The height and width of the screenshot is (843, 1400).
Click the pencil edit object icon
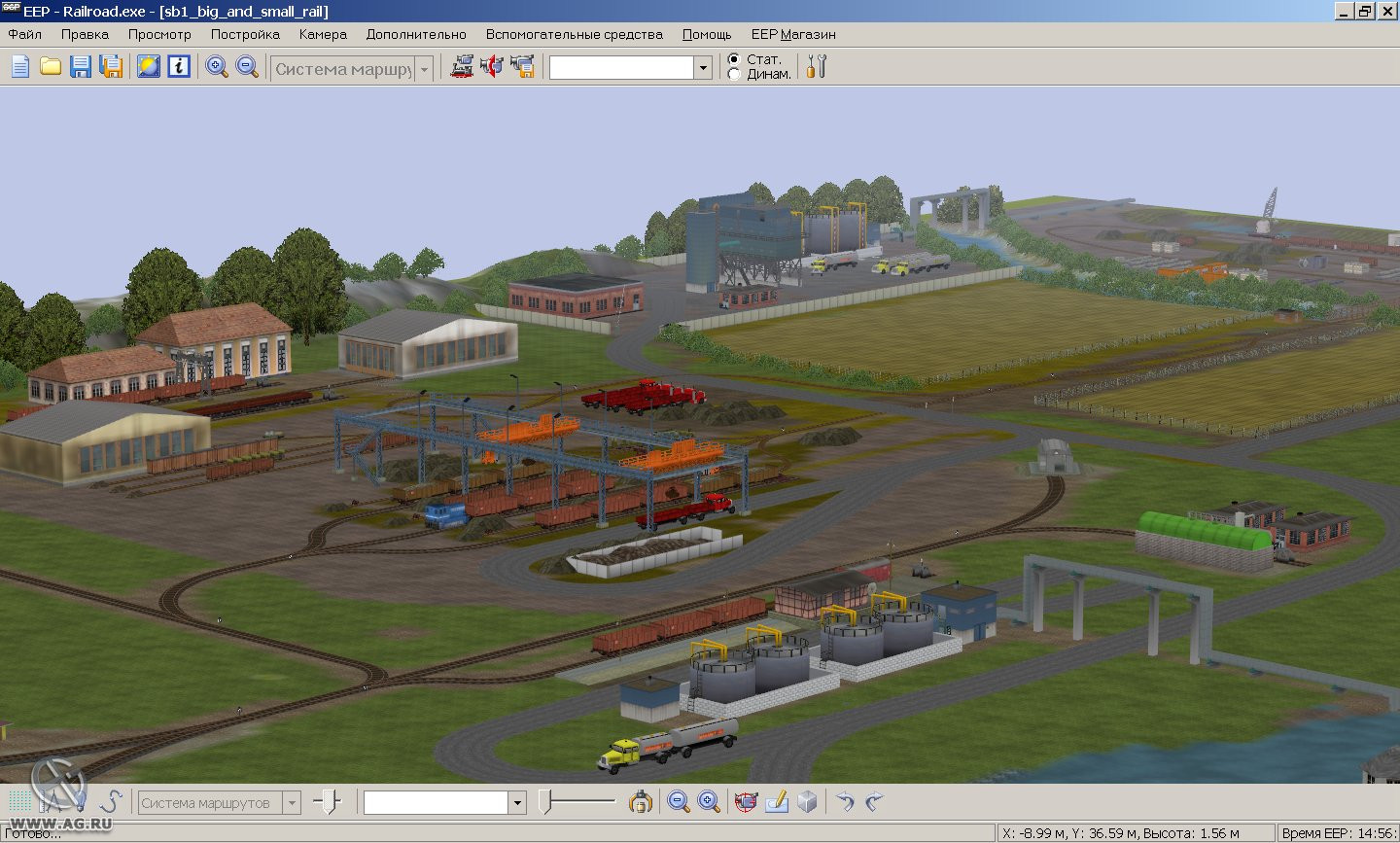coord(776,802)
